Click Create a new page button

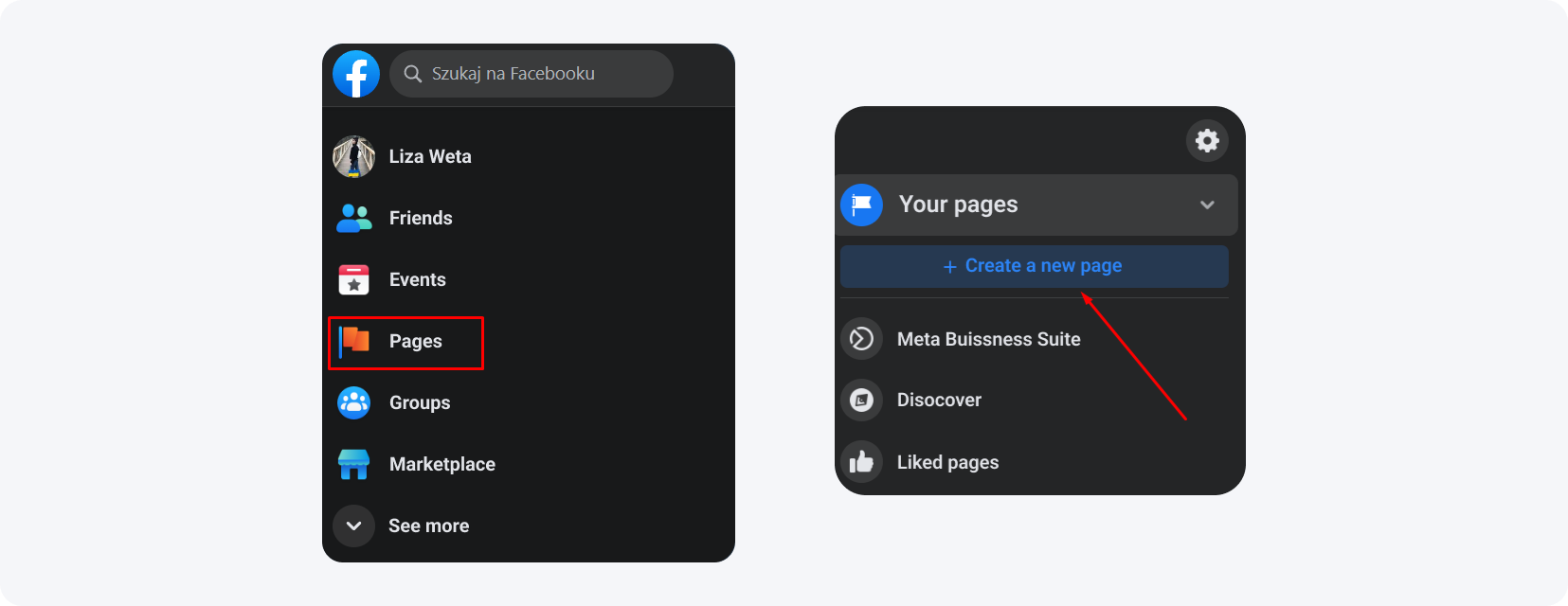(x=1034, y=266)
